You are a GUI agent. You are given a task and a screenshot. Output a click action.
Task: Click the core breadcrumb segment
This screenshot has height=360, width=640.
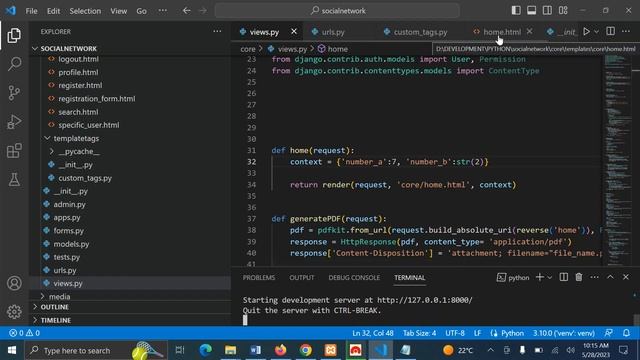tap(248, 49)
